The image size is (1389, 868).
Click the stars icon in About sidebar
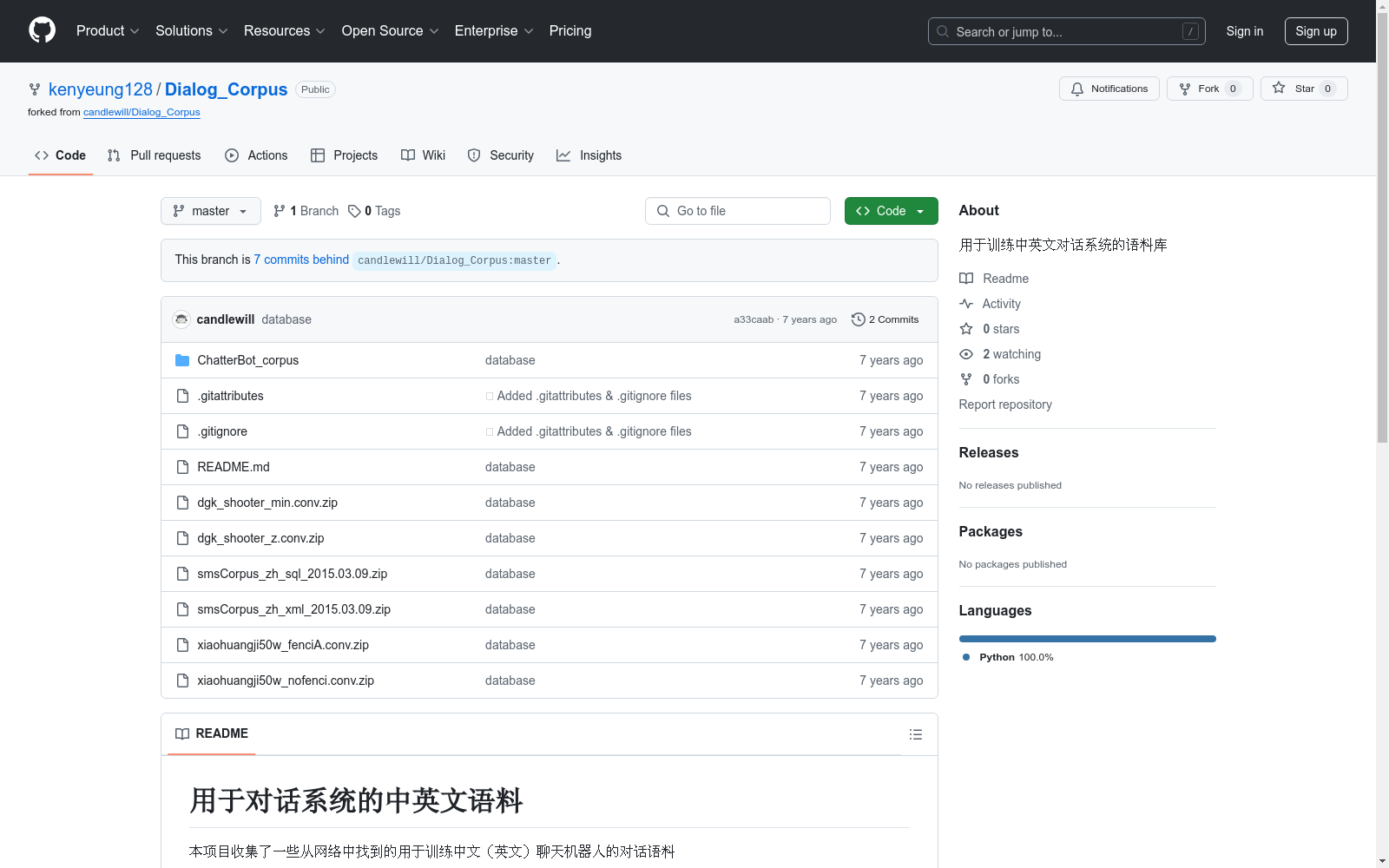tap(966, 329)
